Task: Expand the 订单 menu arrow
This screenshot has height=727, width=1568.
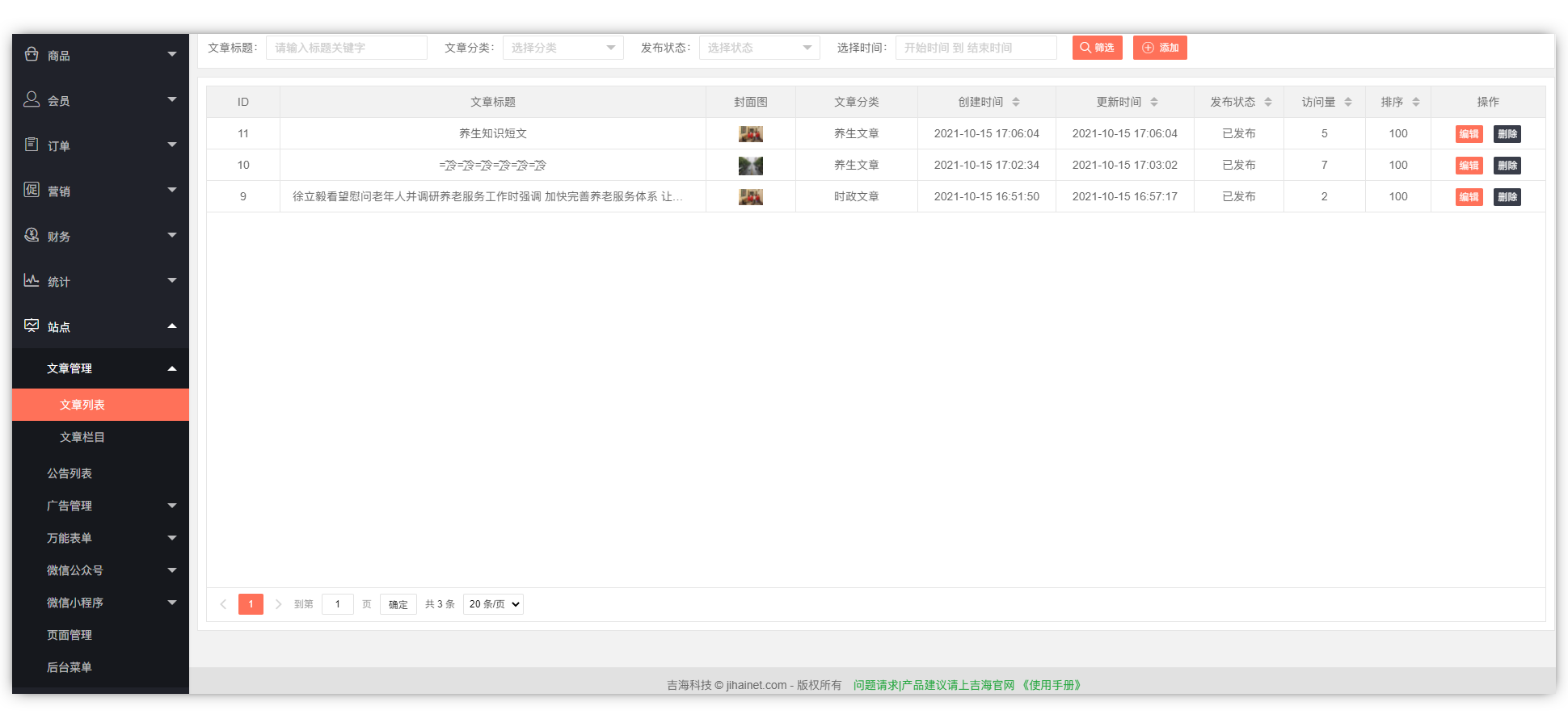Action: (x=172, y=145)
